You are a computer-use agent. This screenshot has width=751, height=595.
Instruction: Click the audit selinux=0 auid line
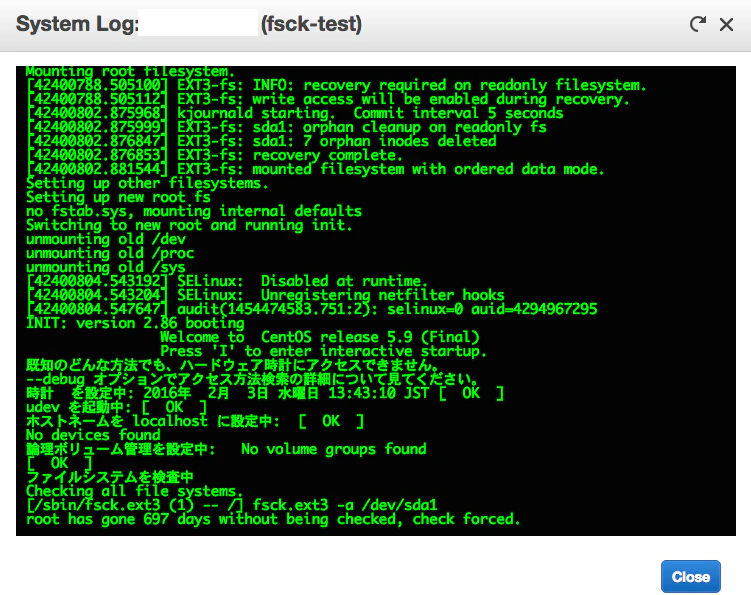point(311,309)
